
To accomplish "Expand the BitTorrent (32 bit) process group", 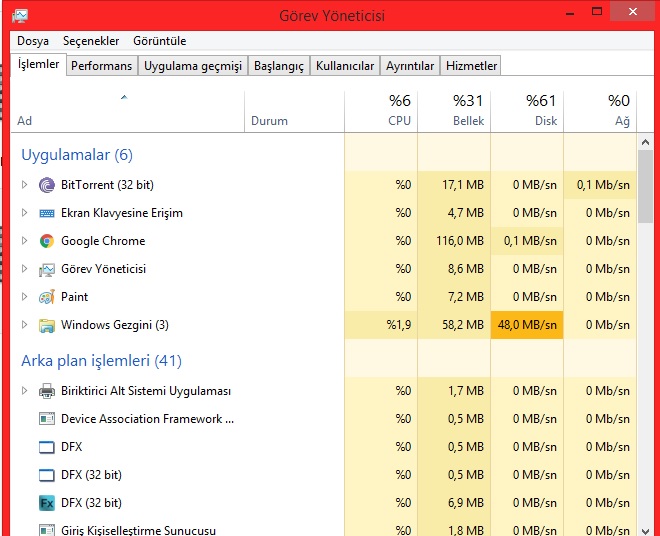I will point(24,184).
